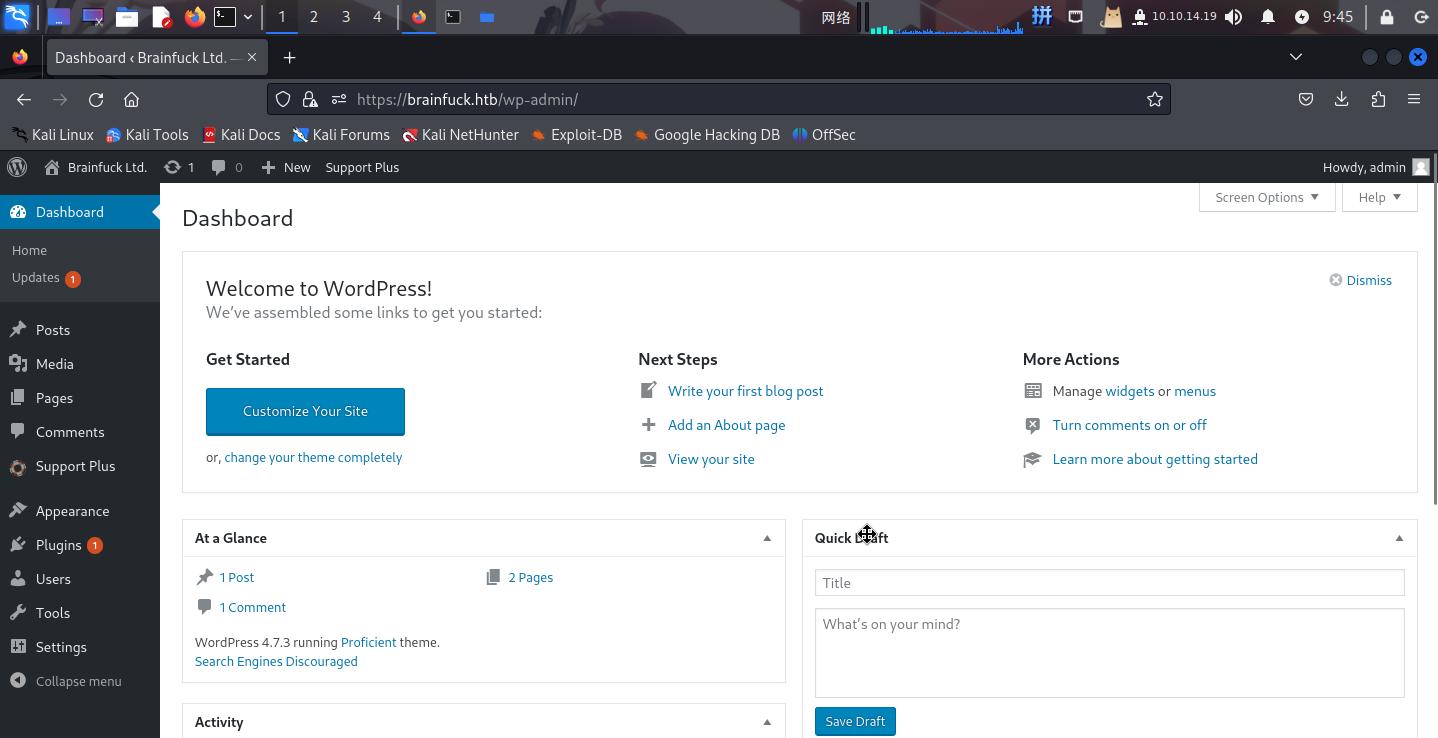Click the volume speaker tray icon
Image resolution: width=1438 pixels, height=738 pixels.
pyautogui.click(x=1234, y=16)
